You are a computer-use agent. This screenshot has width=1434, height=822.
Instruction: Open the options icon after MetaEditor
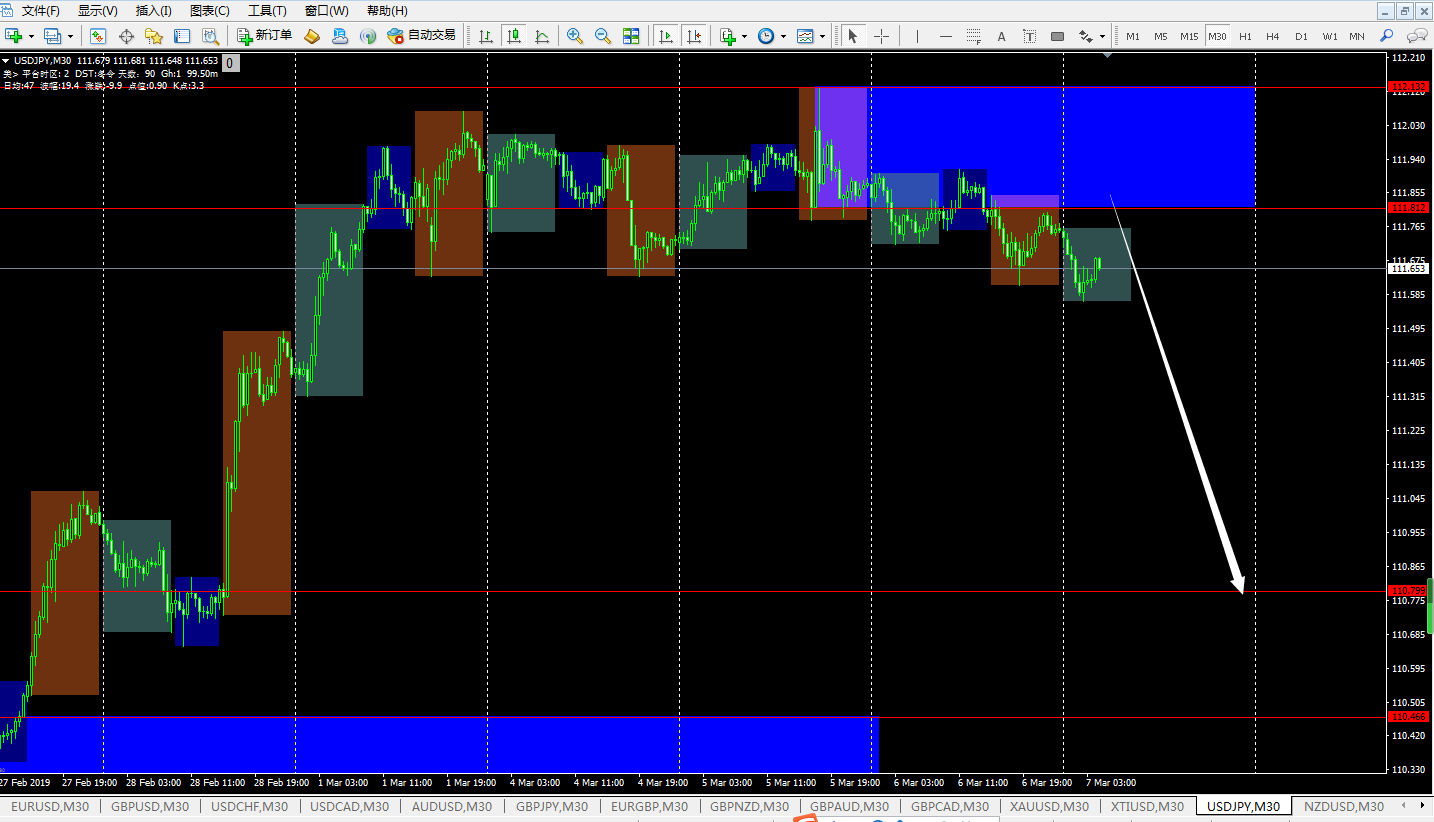(340, 36)
